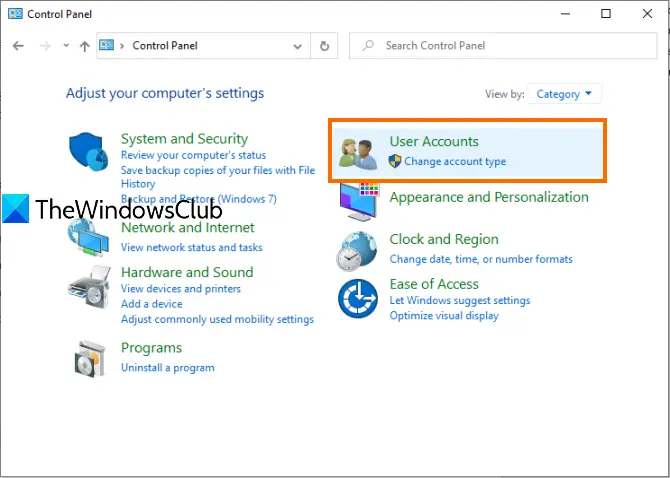This screenshot has height=478, width=670.
Task: Open Ease of Access heading
Action: (434, 284)
